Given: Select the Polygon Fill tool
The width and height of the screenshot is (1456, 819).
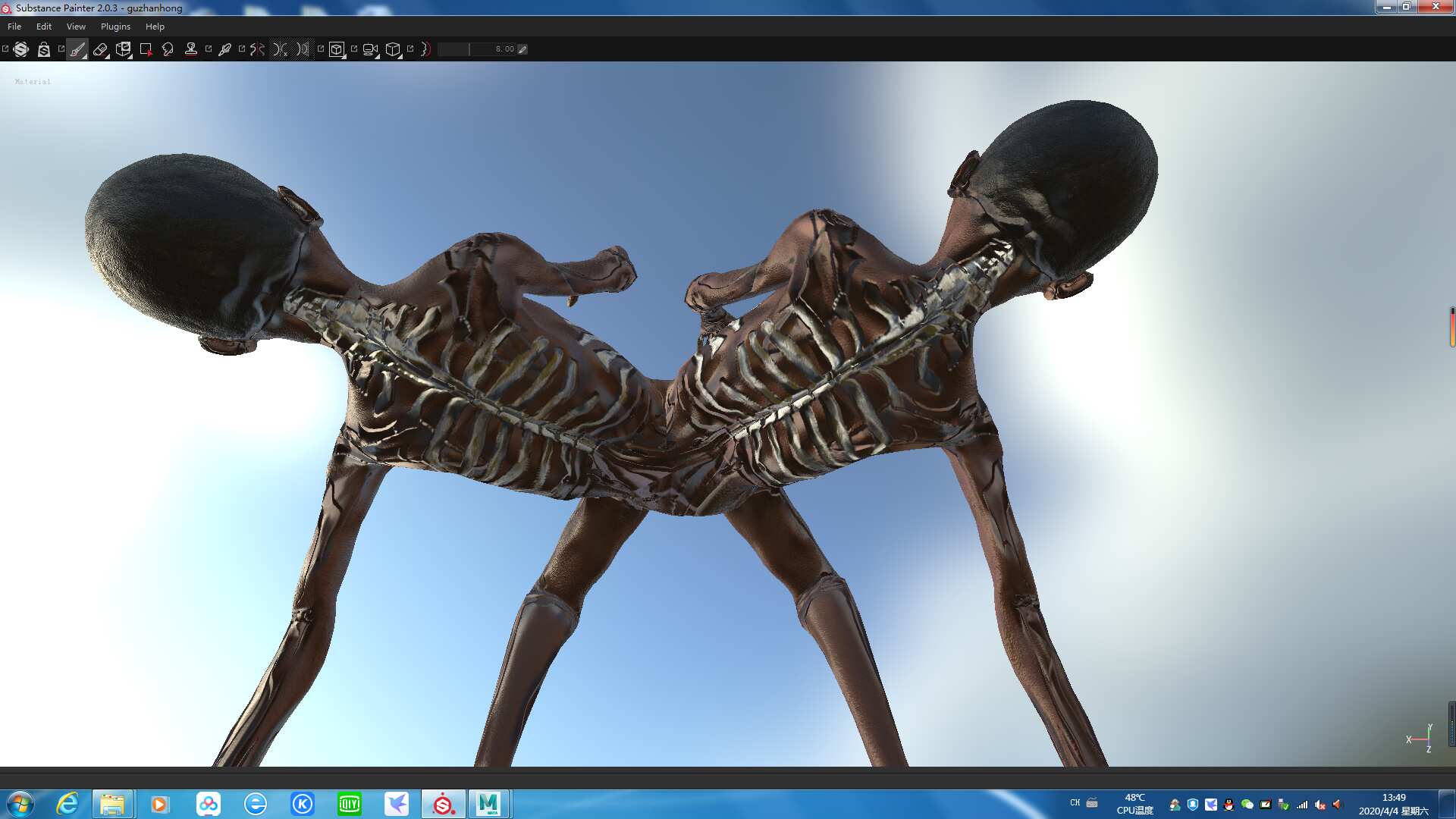Looking at the screenshot, I should (146, 49).
